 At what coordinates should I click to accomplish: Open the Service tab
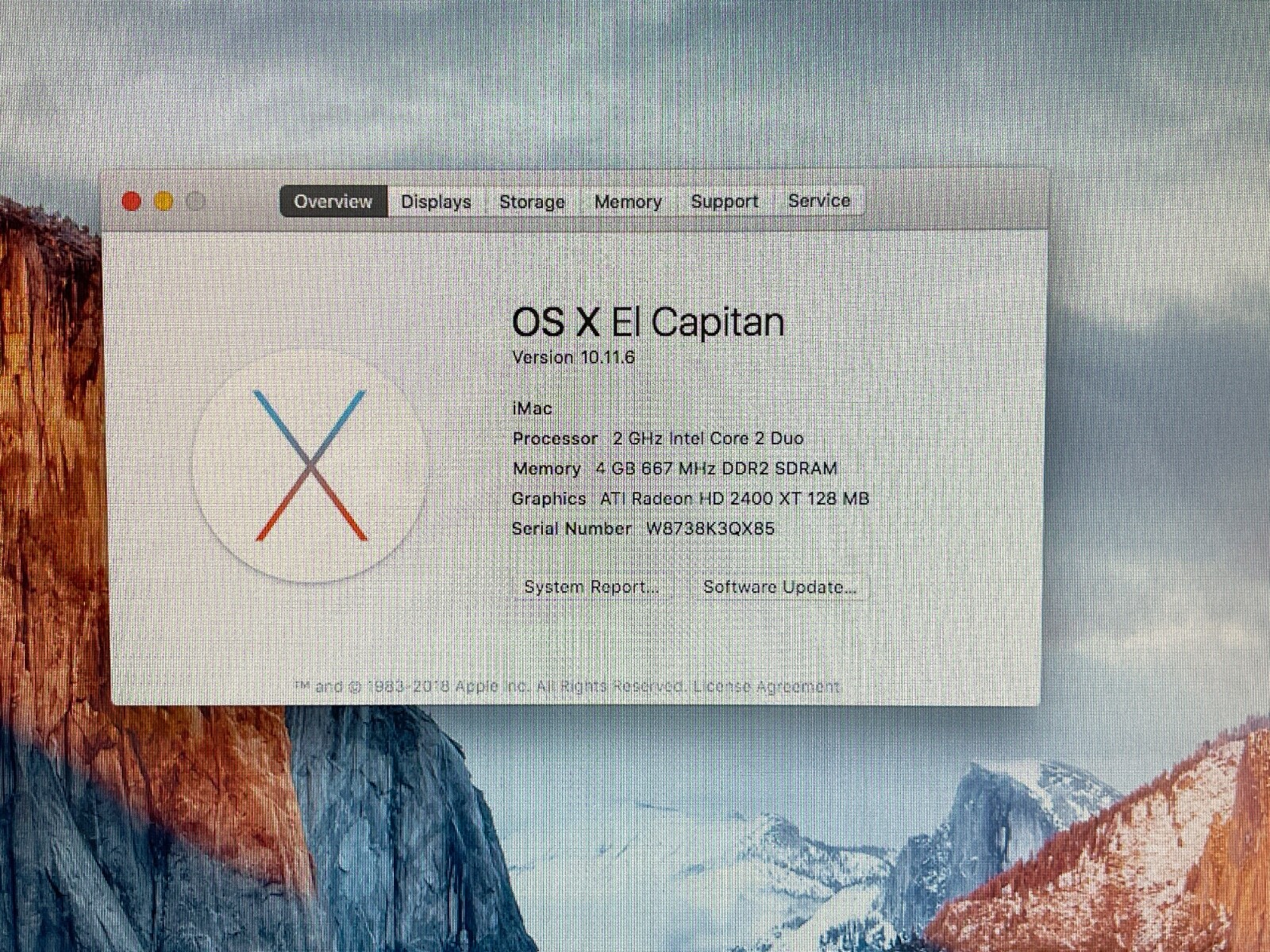[x=819, y=201]
